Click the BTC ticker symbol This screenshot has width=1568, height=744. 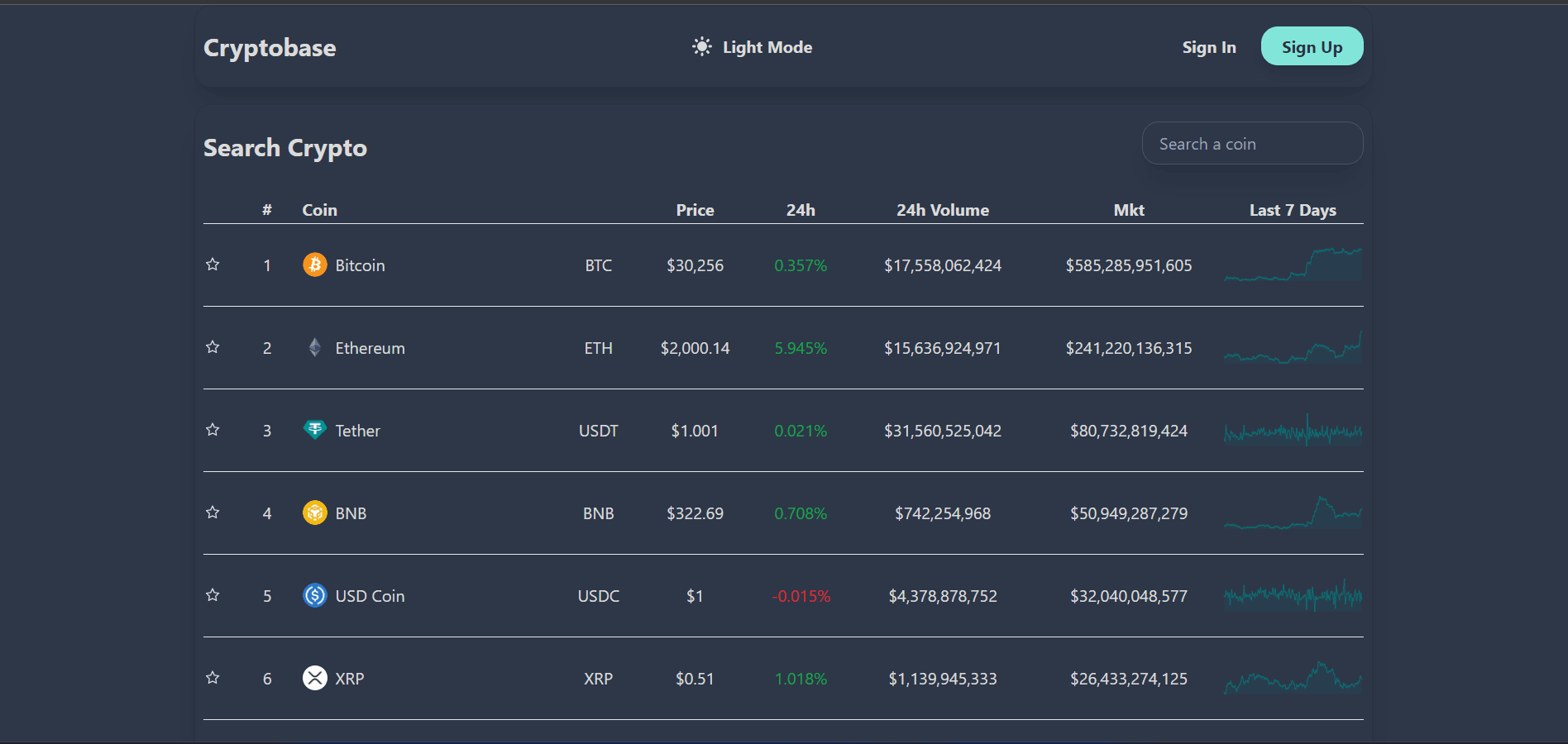598,265
